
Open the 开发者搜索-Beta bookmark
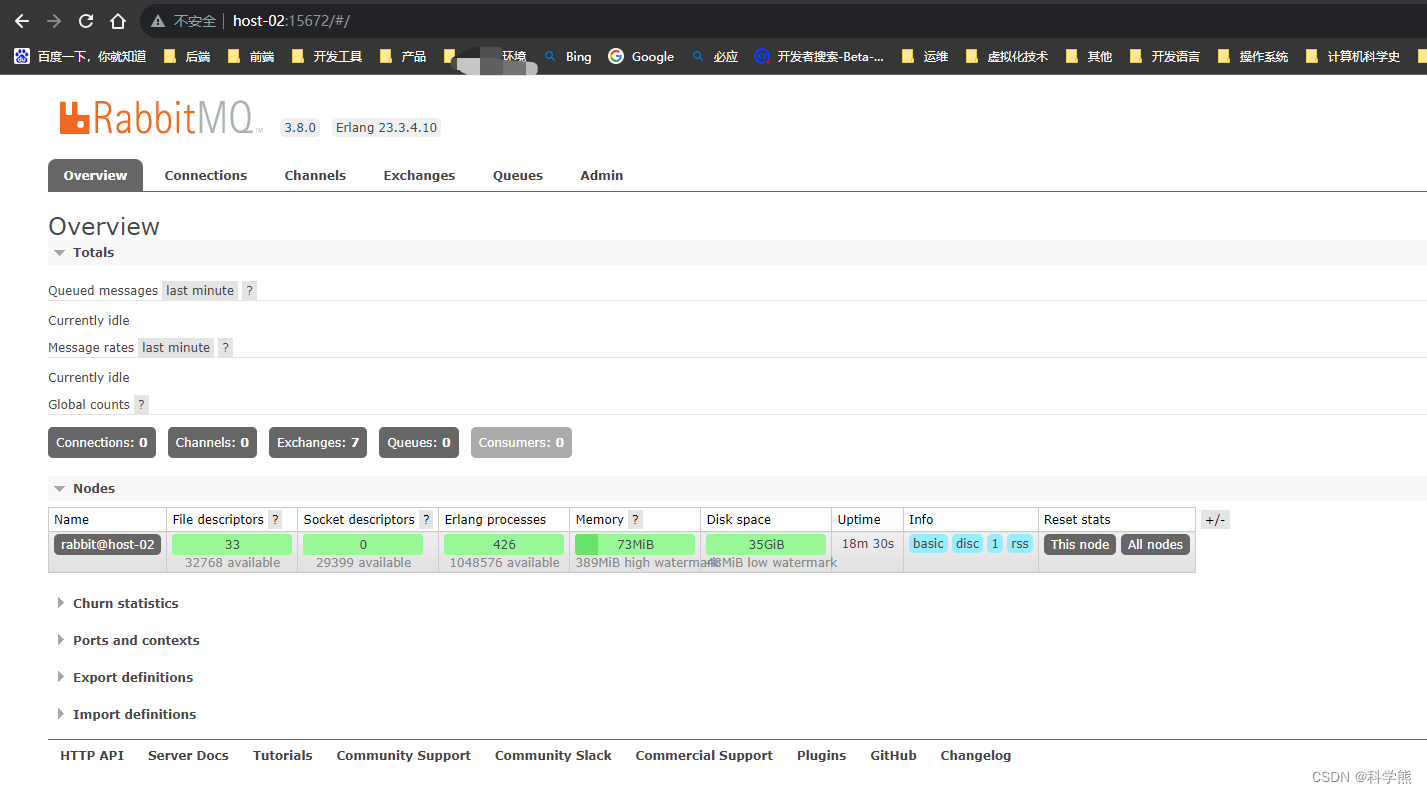pyautogui.click(x=819, y=57)
